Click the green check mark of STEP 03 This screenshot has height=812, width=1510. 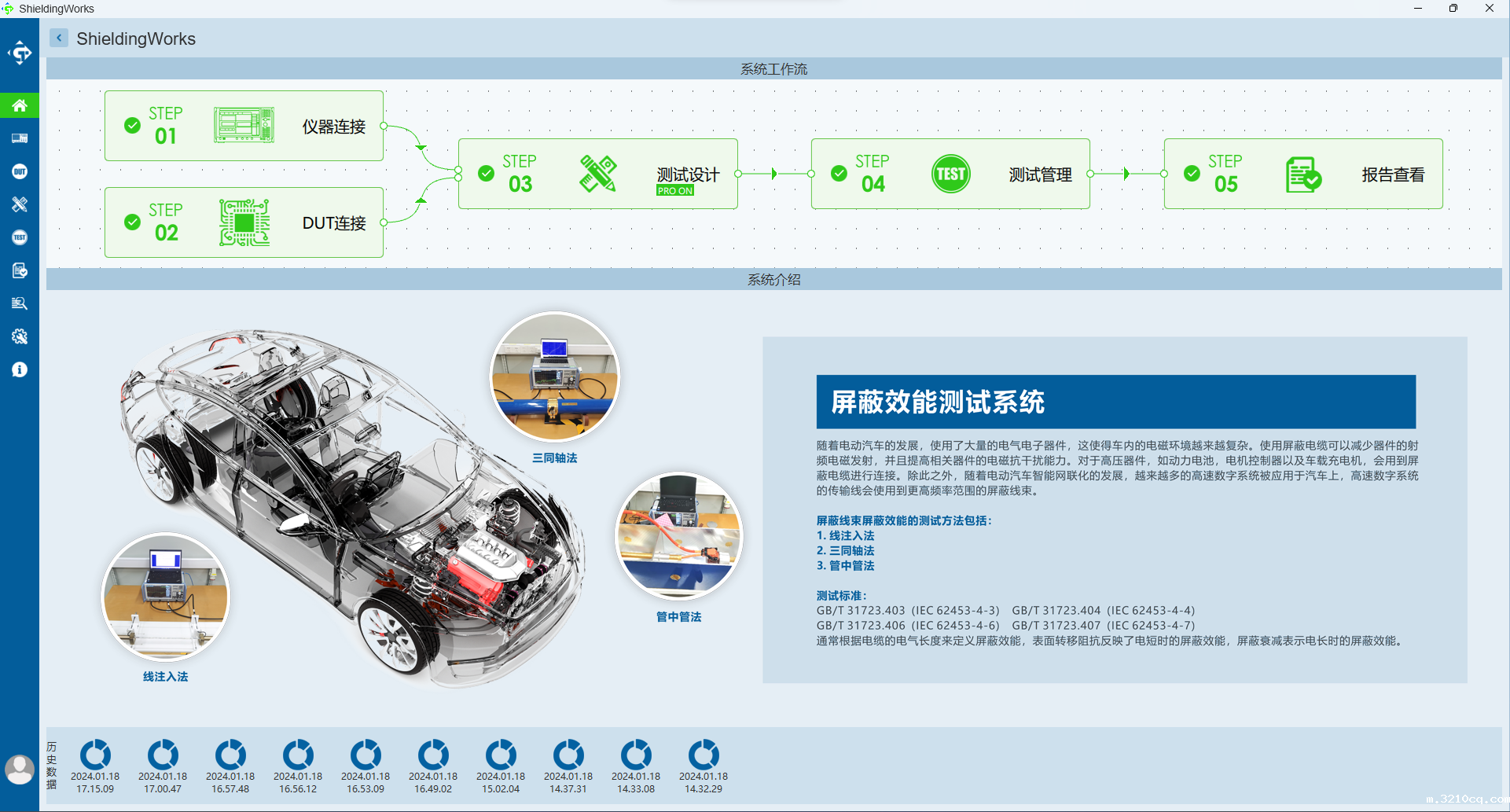pos(487,174)
